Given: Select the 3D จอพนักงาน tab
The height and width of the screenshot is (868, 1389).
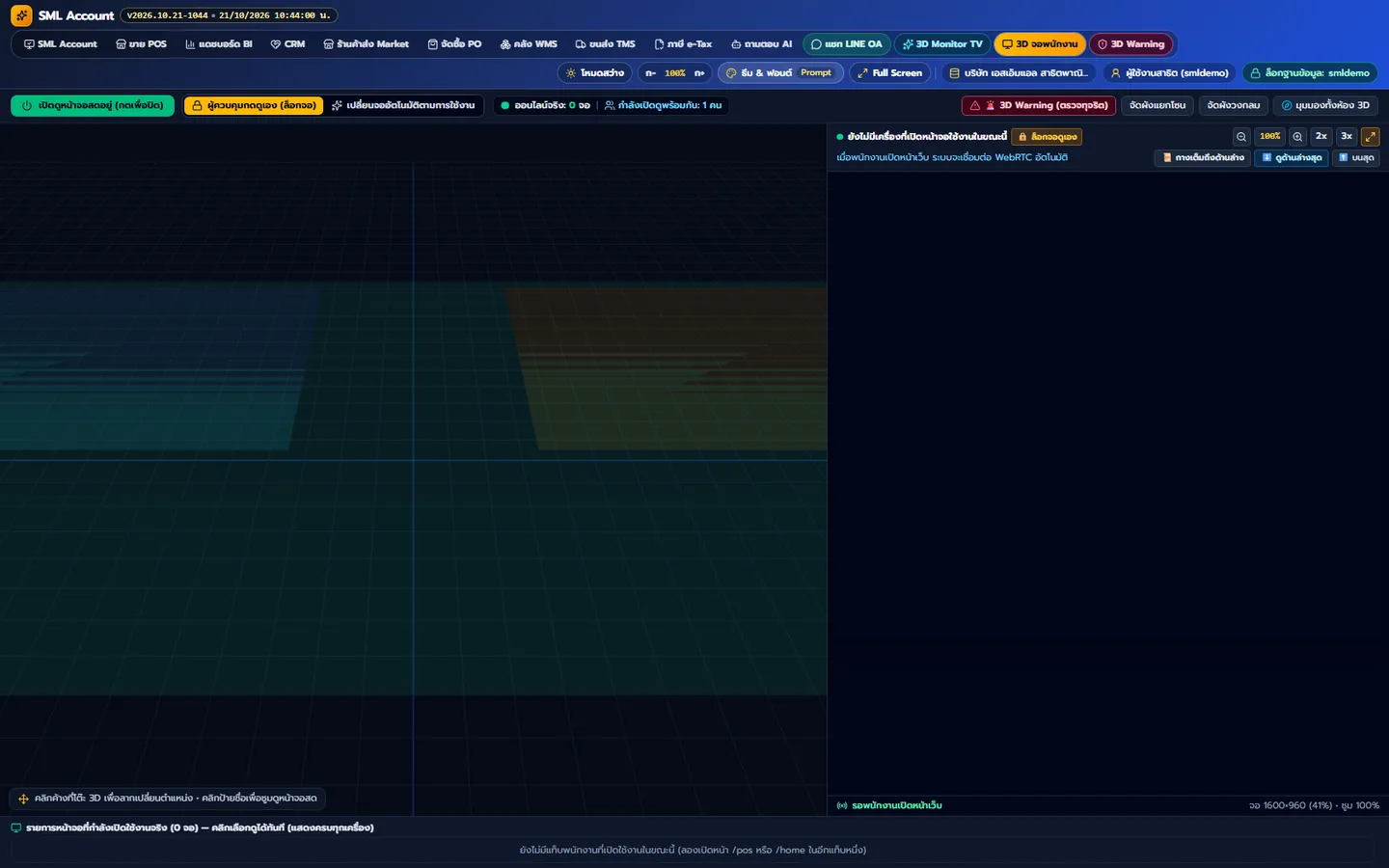Looking at the screenshot, I should (x=1040, y=44).
